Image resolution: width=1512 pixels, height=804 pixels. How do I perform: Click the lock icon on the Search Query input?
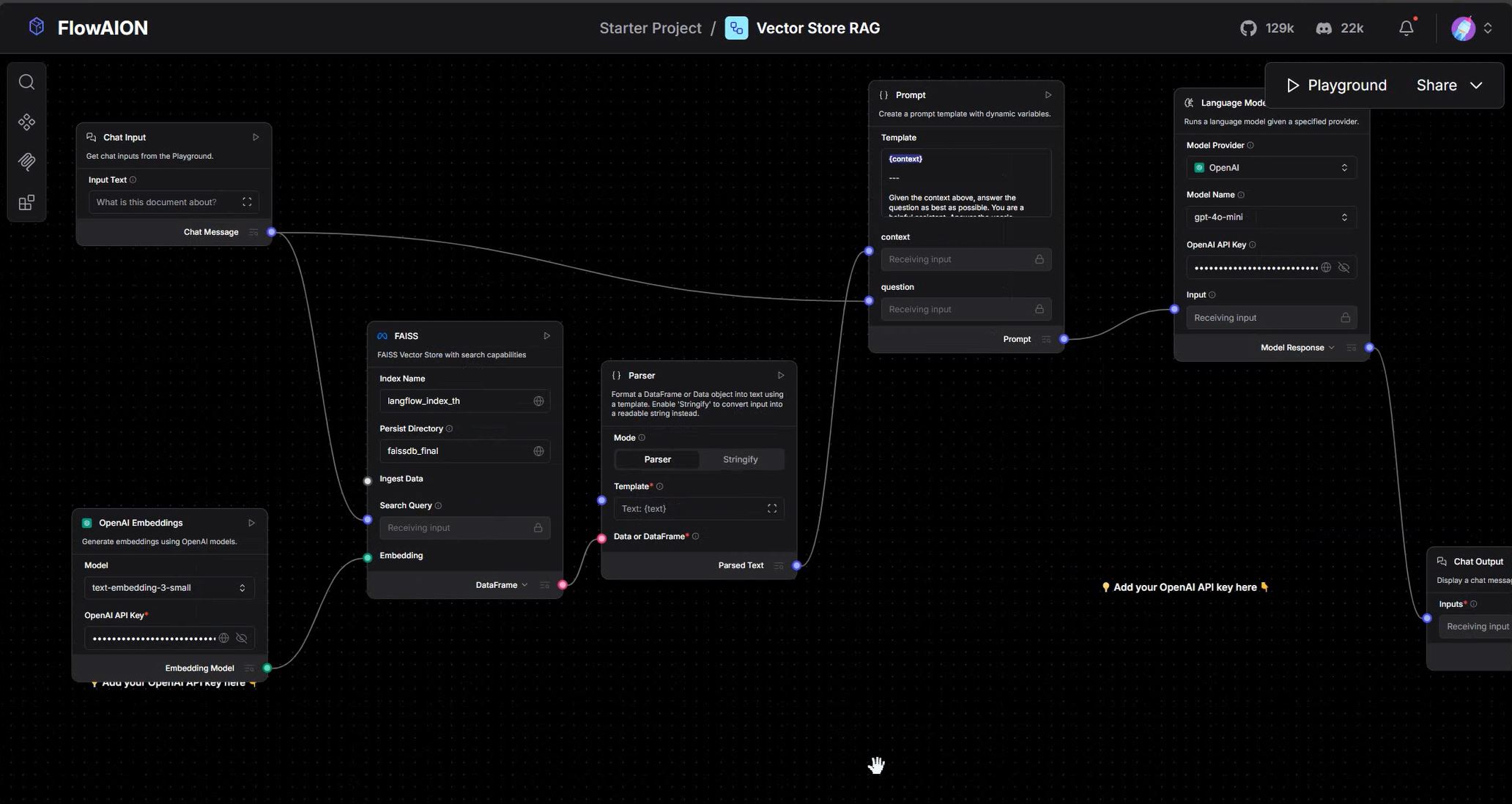(x=538, y=527)
